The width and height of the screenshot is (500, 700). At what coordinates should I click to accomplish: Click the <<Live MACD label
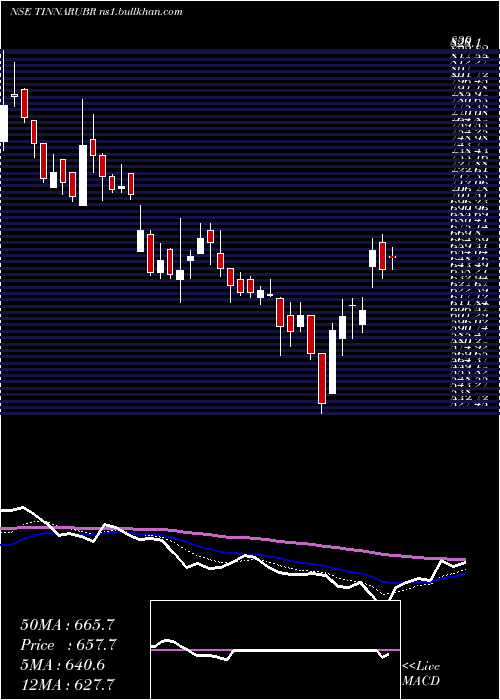[x=421, y=674]
